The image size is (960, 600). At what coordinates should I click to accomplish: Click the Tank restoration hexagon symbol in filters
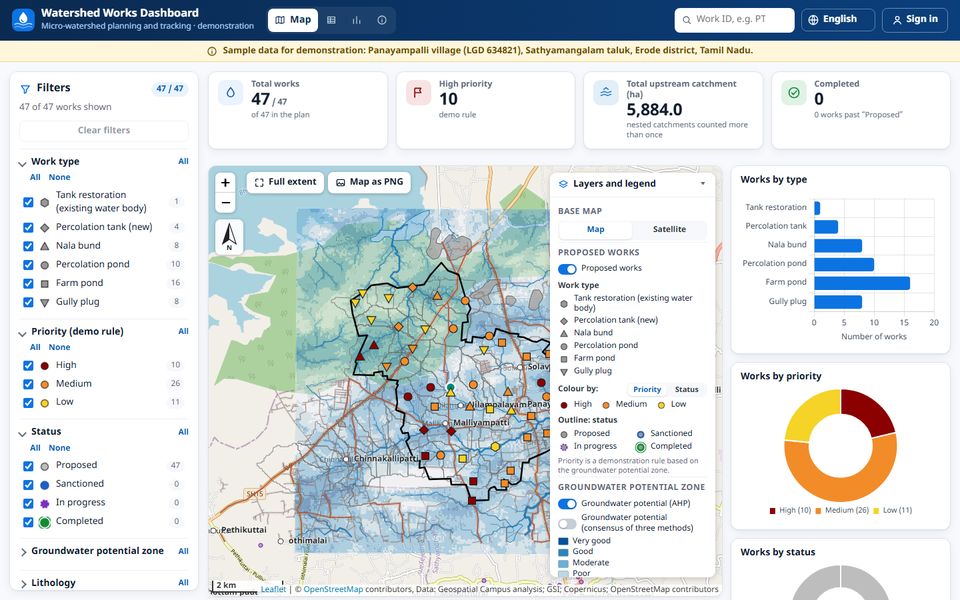45,202
